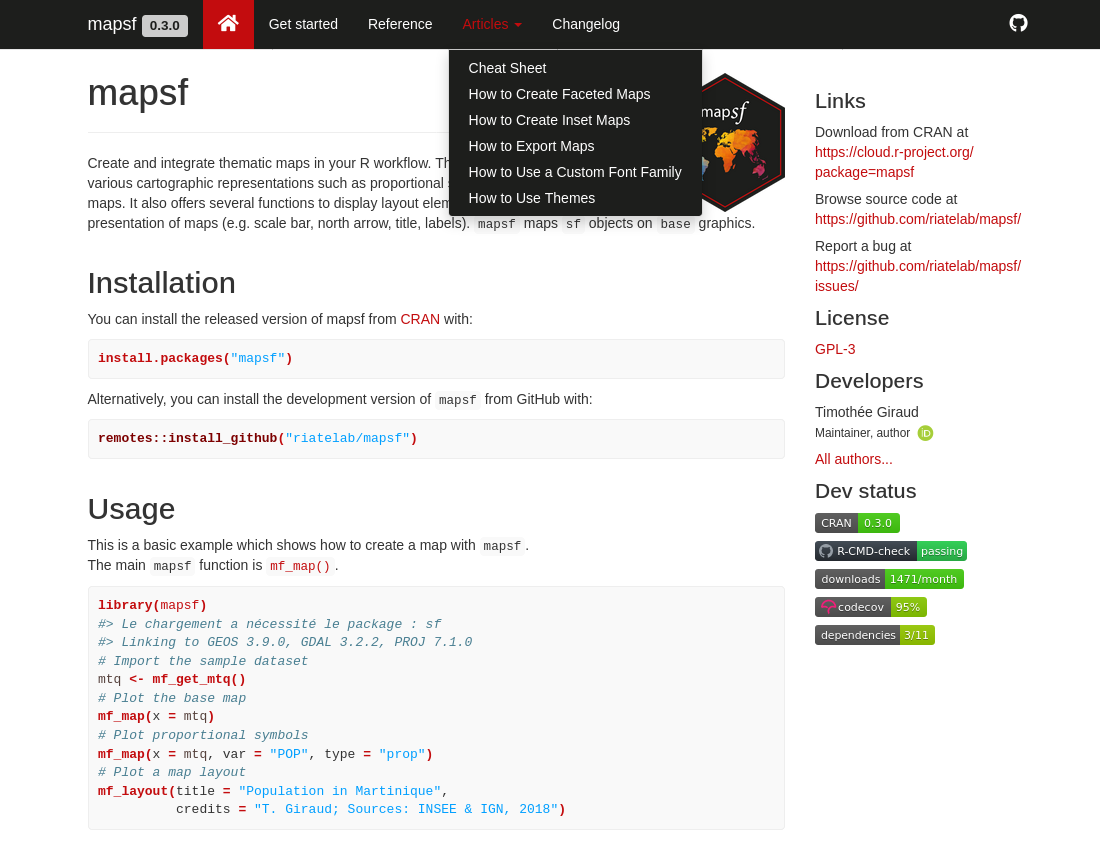1100x850 pixels.
Task: Click the R-CMD-check passing badge
Action: (x=890, y=551)
